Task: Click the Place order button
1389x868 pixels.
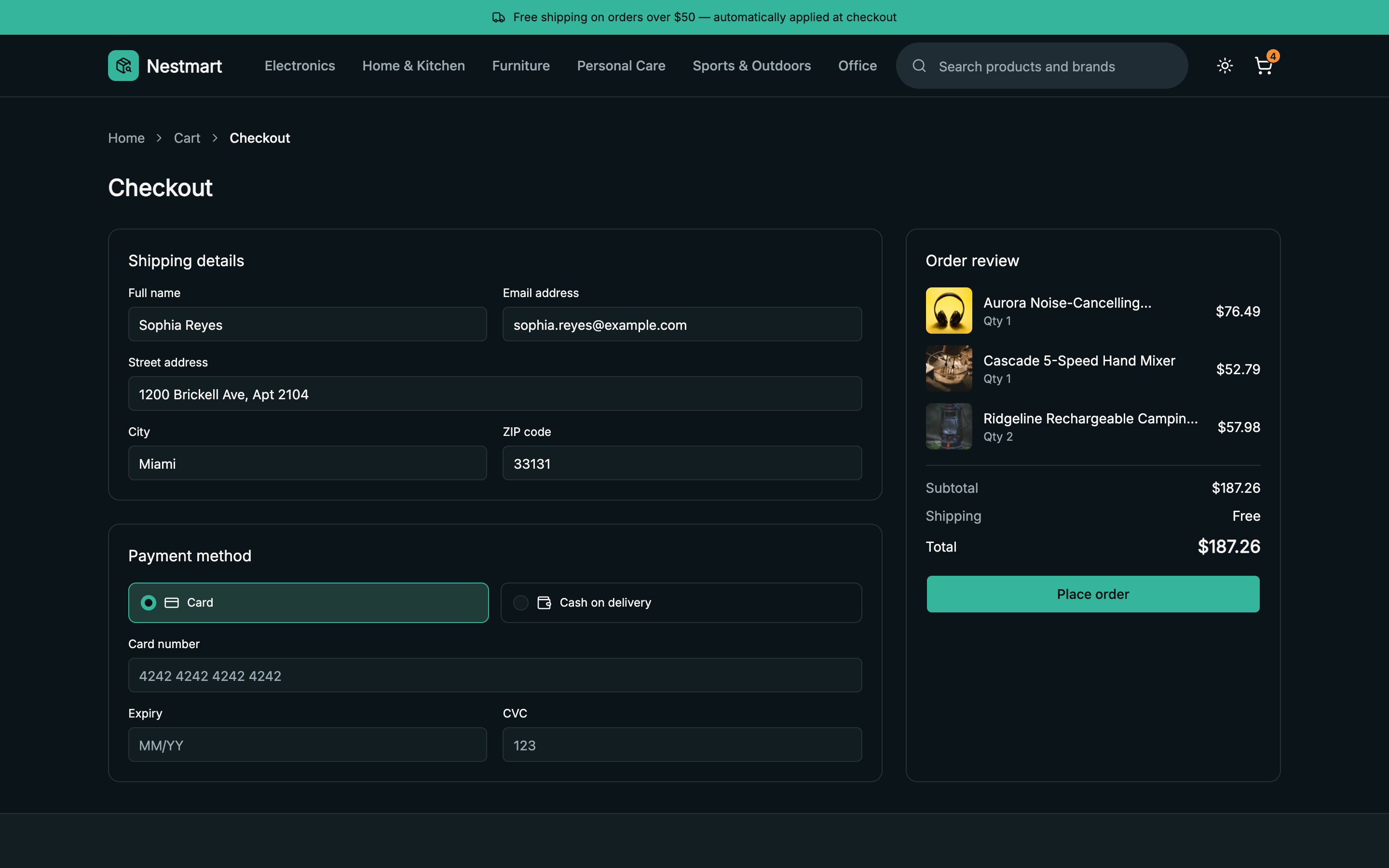Action: pos(1093,594)
